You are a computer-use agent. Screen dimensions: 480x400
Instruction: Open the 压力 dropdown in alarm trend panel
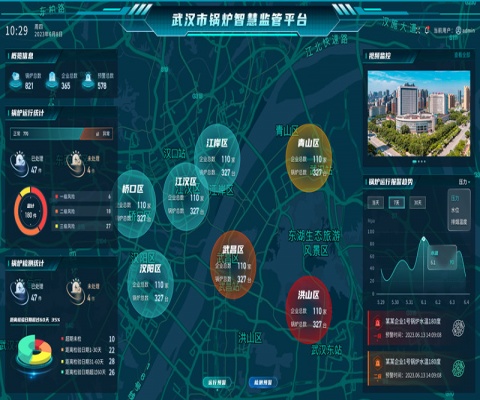point(464,182)
